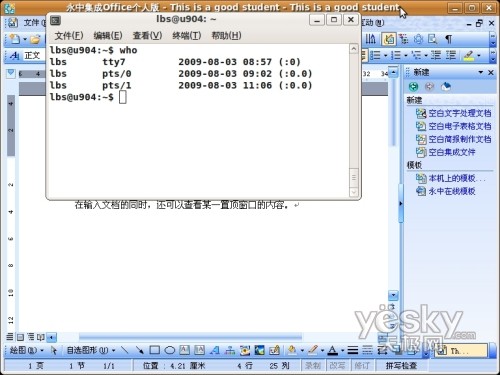Click the forward arrow in task pane

pos(429,87)
